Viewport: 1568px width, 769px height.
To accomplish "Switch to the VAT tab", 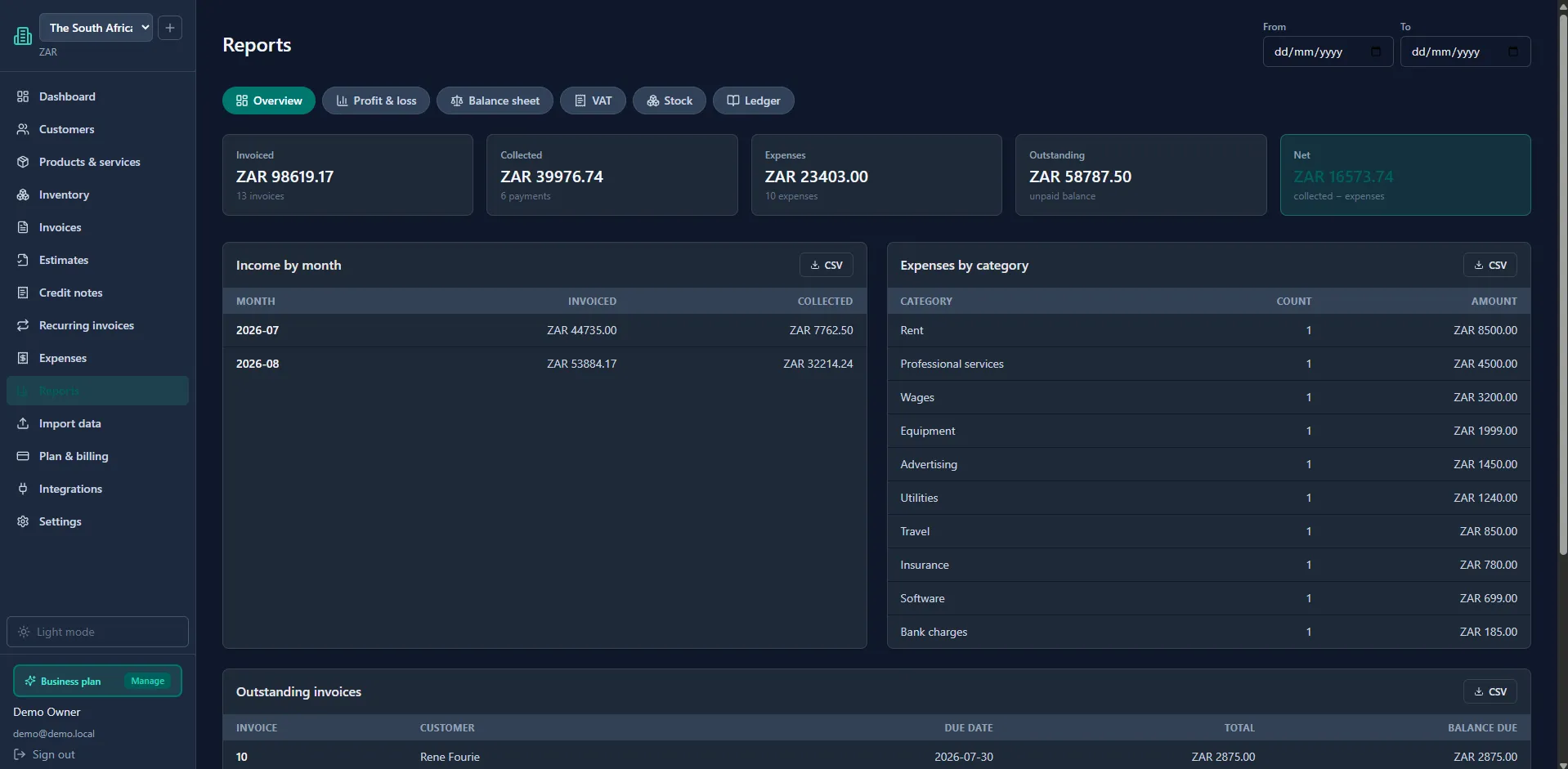I will point(593,101).
